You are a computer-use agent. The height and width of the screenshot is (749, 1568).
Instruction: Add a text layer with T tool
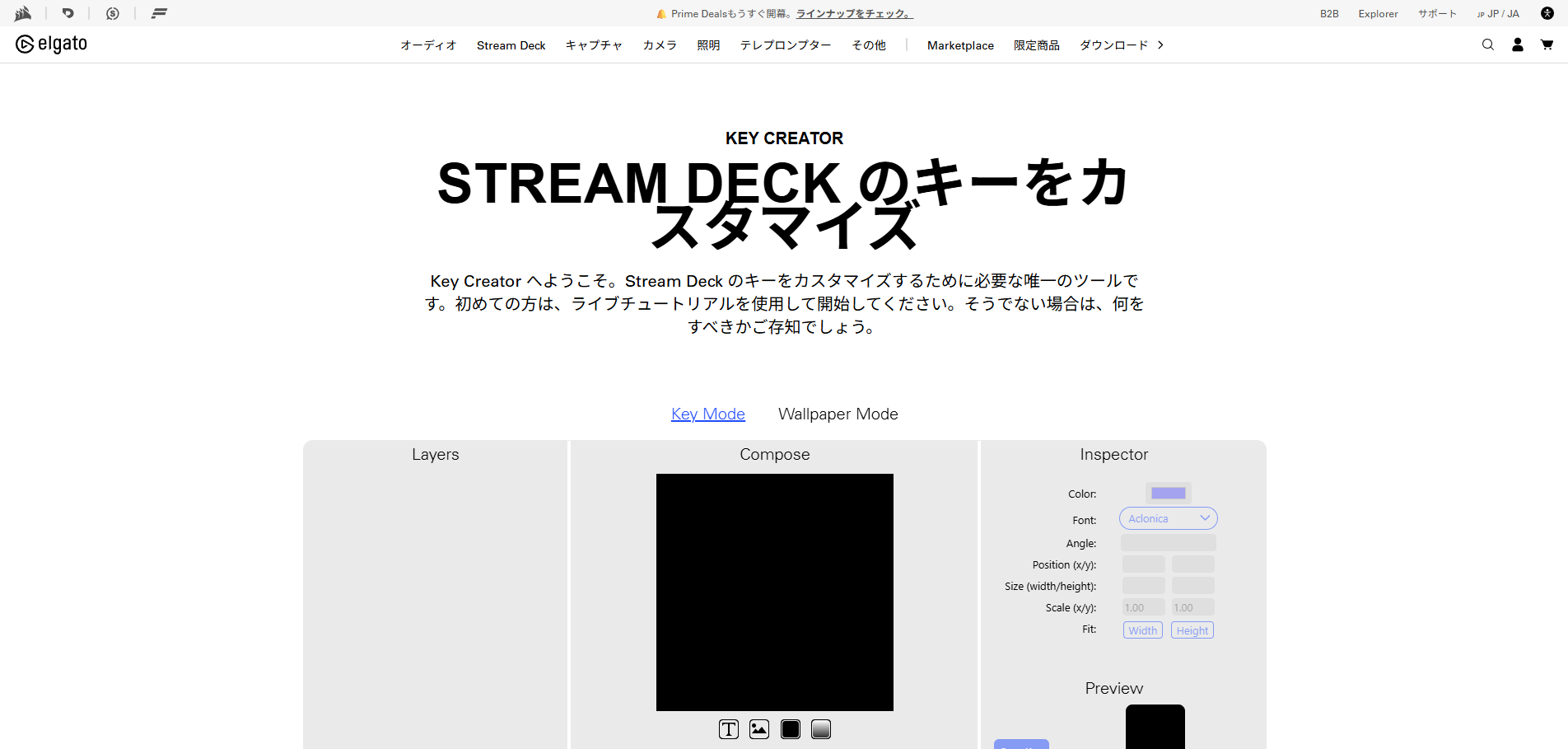point(729,729)
